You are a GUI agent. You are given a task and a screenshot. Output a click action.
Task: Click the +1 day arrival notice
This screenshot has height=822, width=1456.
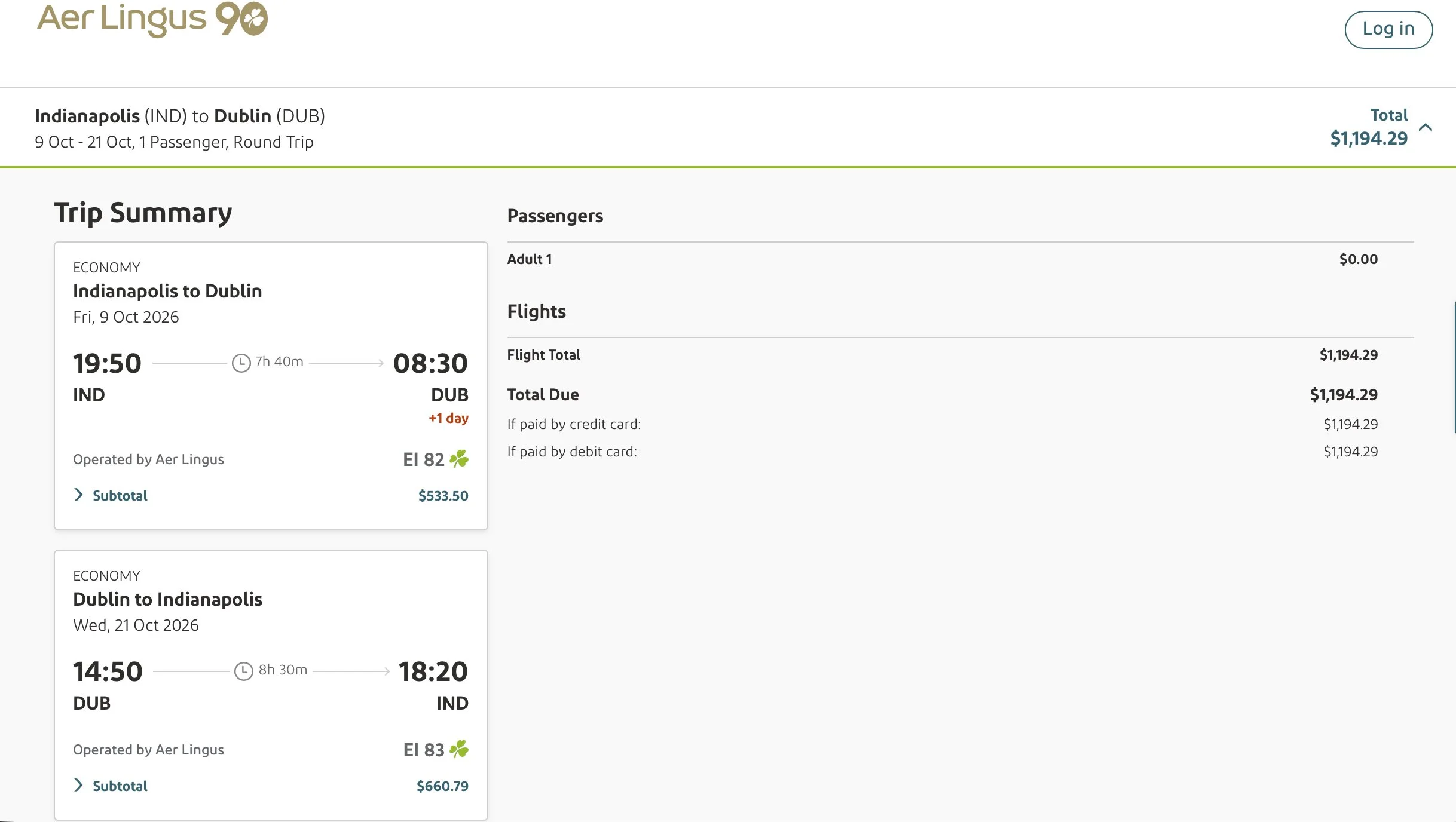coord(448,418)
